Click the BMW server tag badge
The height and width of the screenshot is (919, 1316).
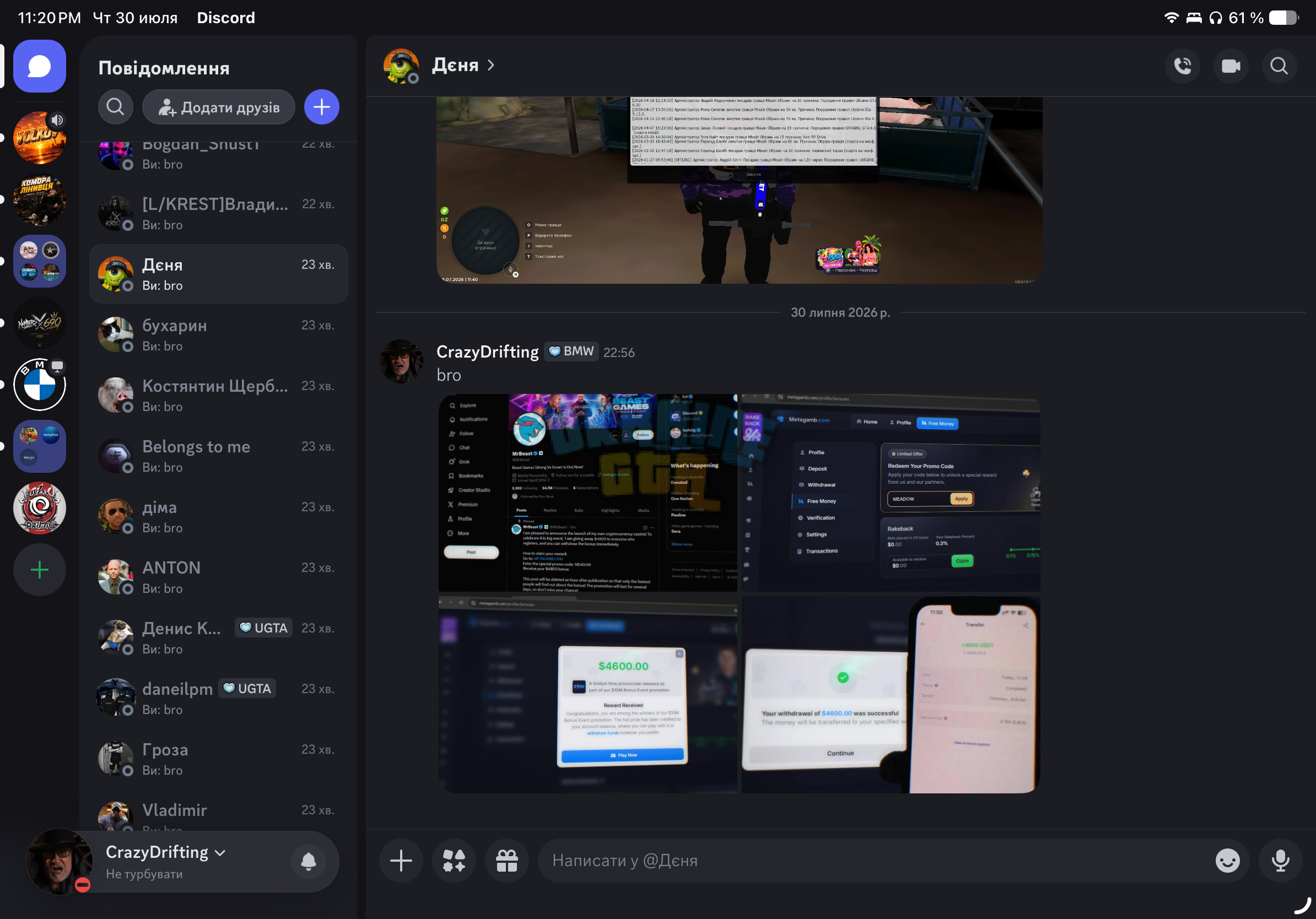click(571, 351)
